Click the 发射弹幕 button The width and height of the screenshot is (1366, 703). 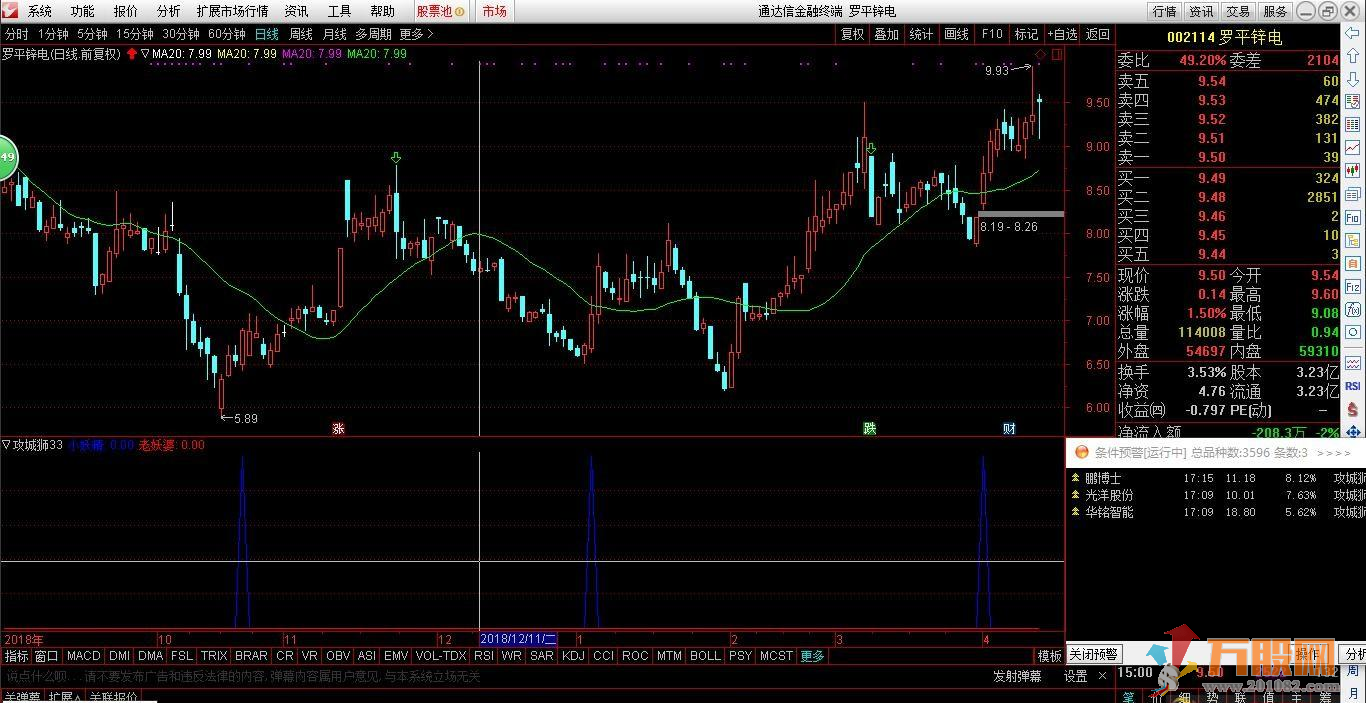[1017, 676]
